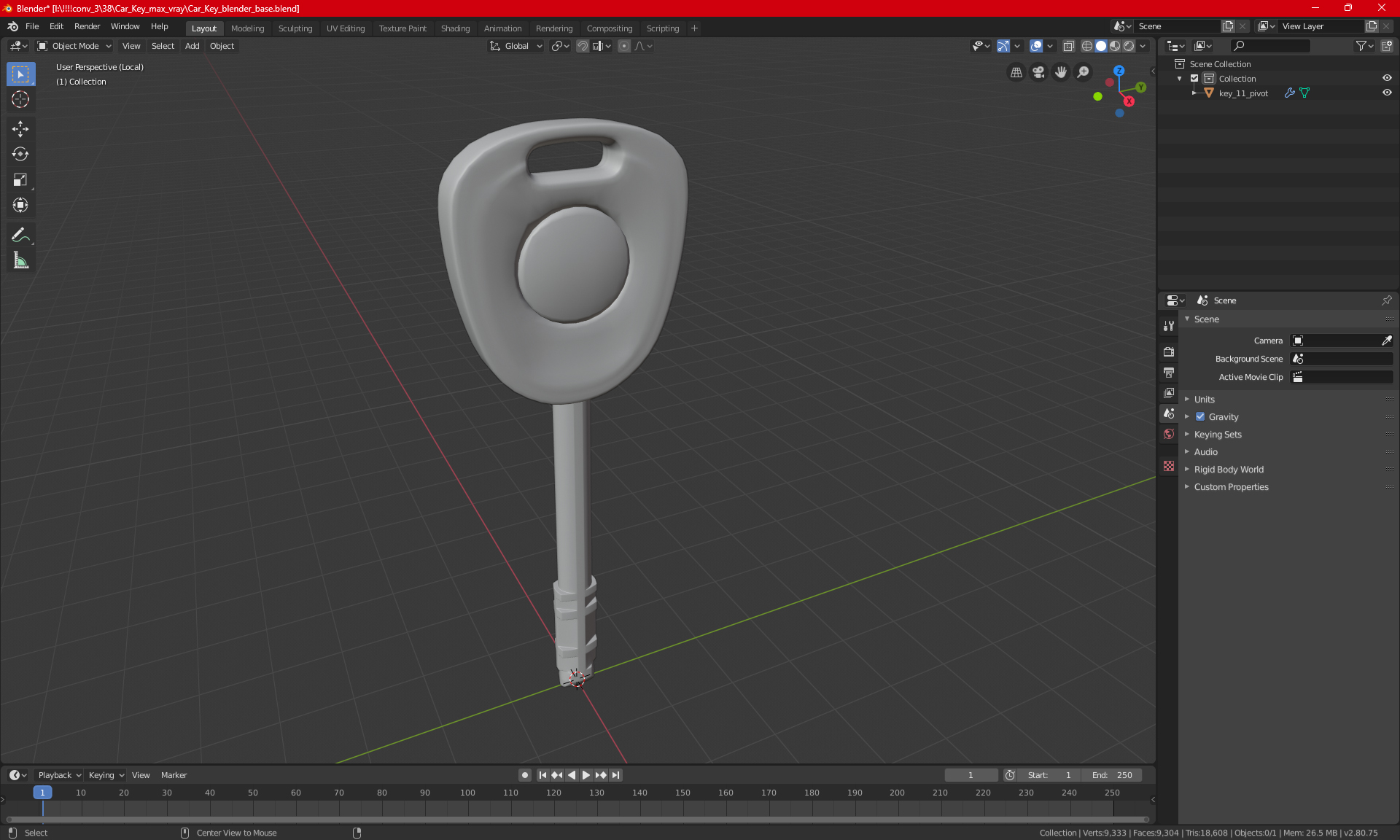Select the Select Box tool
1400x840 pixels.
click(x=20, y=74)
